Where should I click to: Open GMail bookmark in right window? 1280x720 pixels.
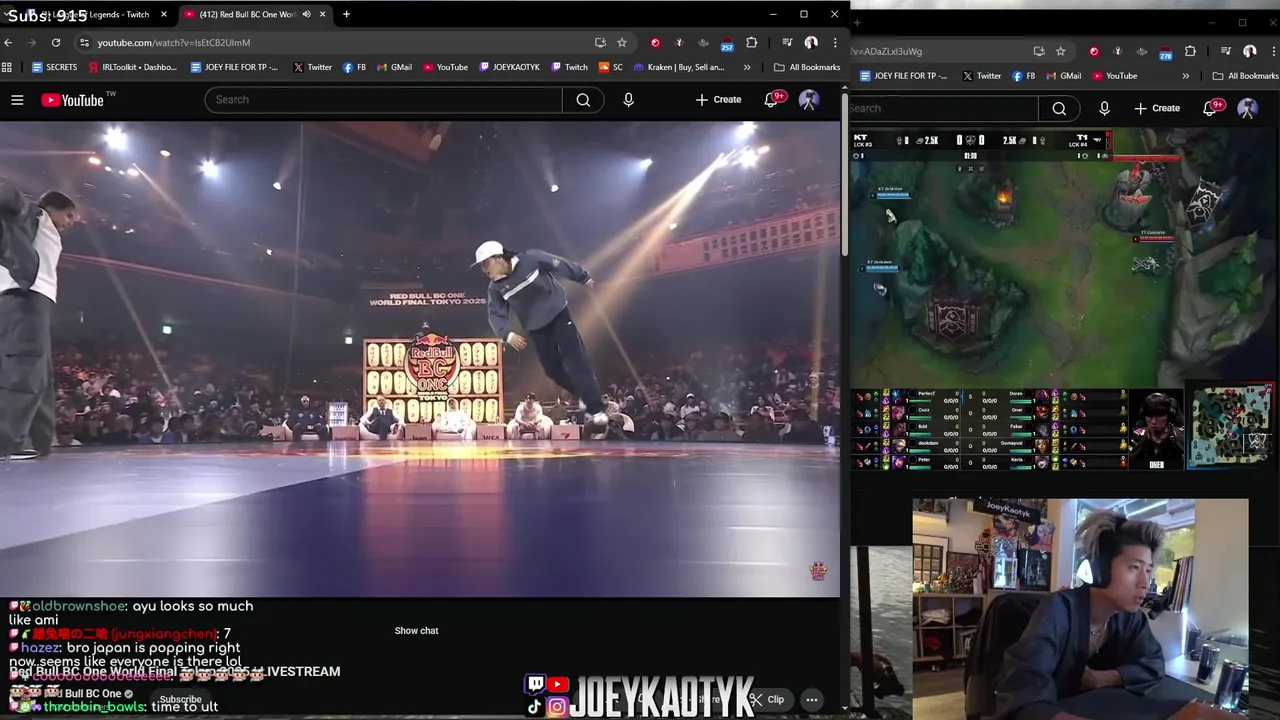coord(1063,75)
